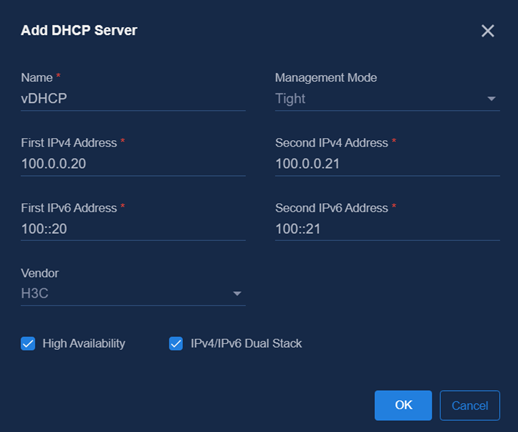Click the Vendor dropdown arrow
This screenshot has height=432, width=518.
(237, 294)
